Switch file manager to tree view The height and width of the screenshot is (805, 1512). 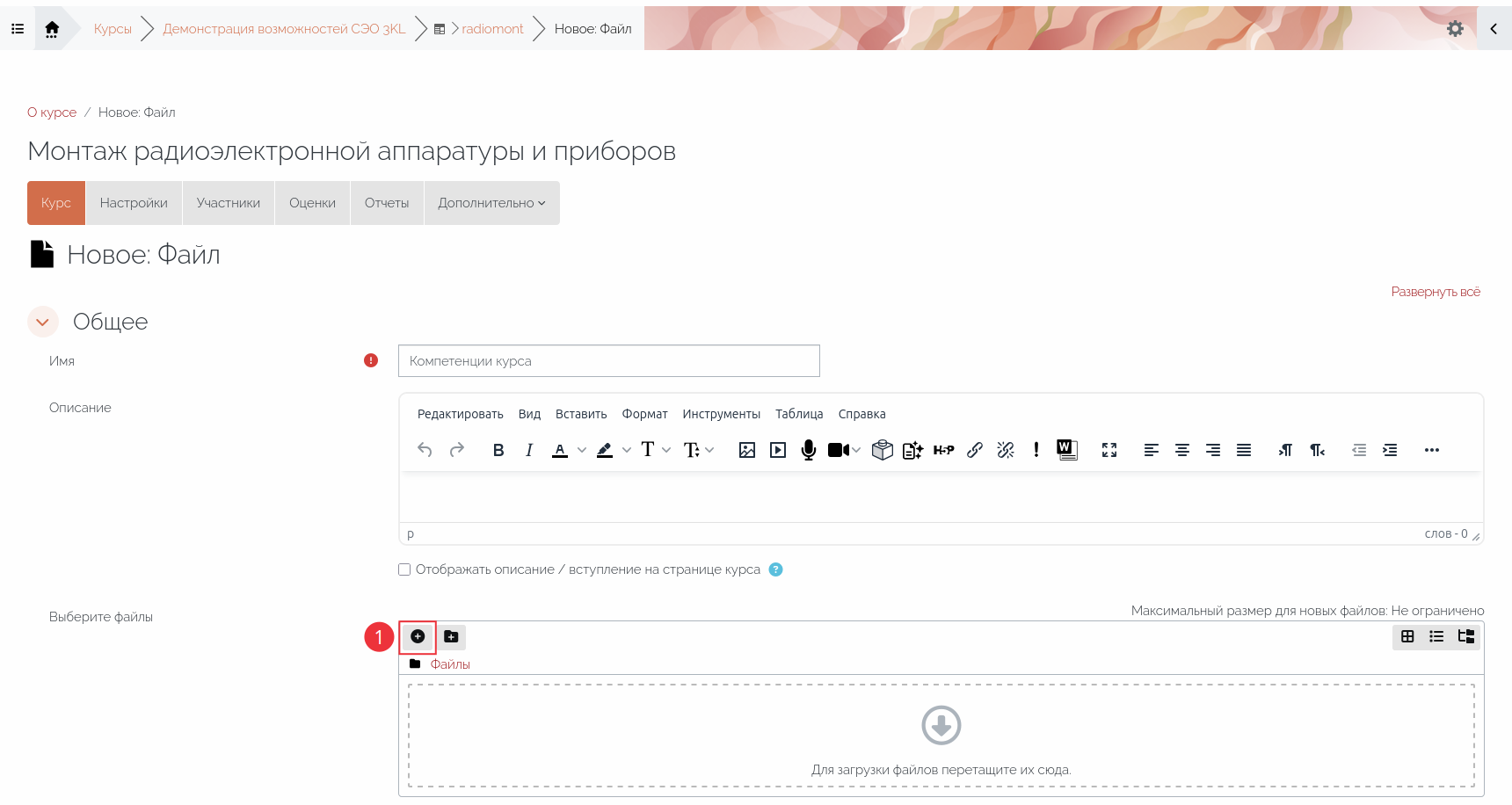click(1465, 636)
